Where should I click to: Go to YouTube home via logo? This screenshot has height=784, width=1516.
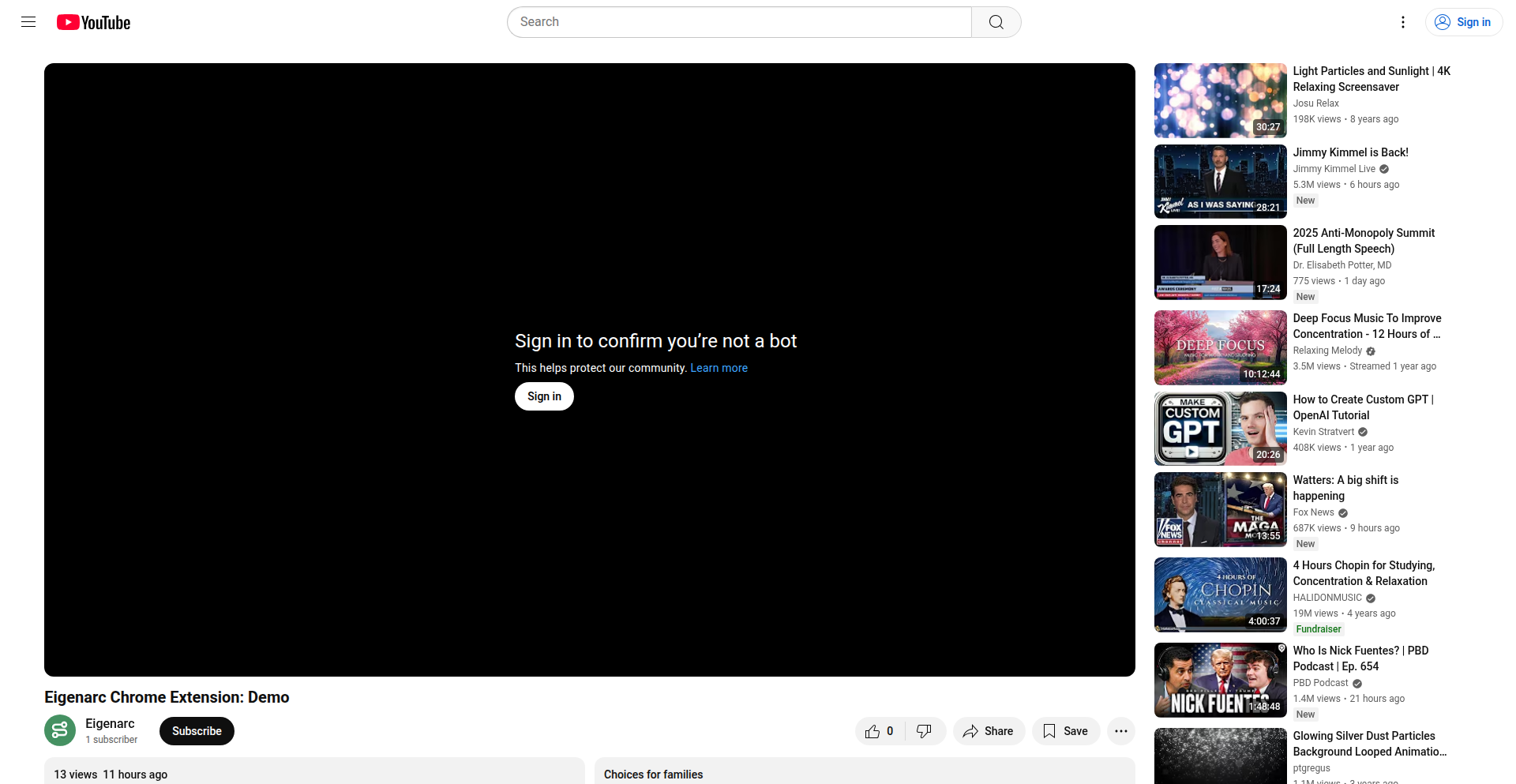click(93, 22)
